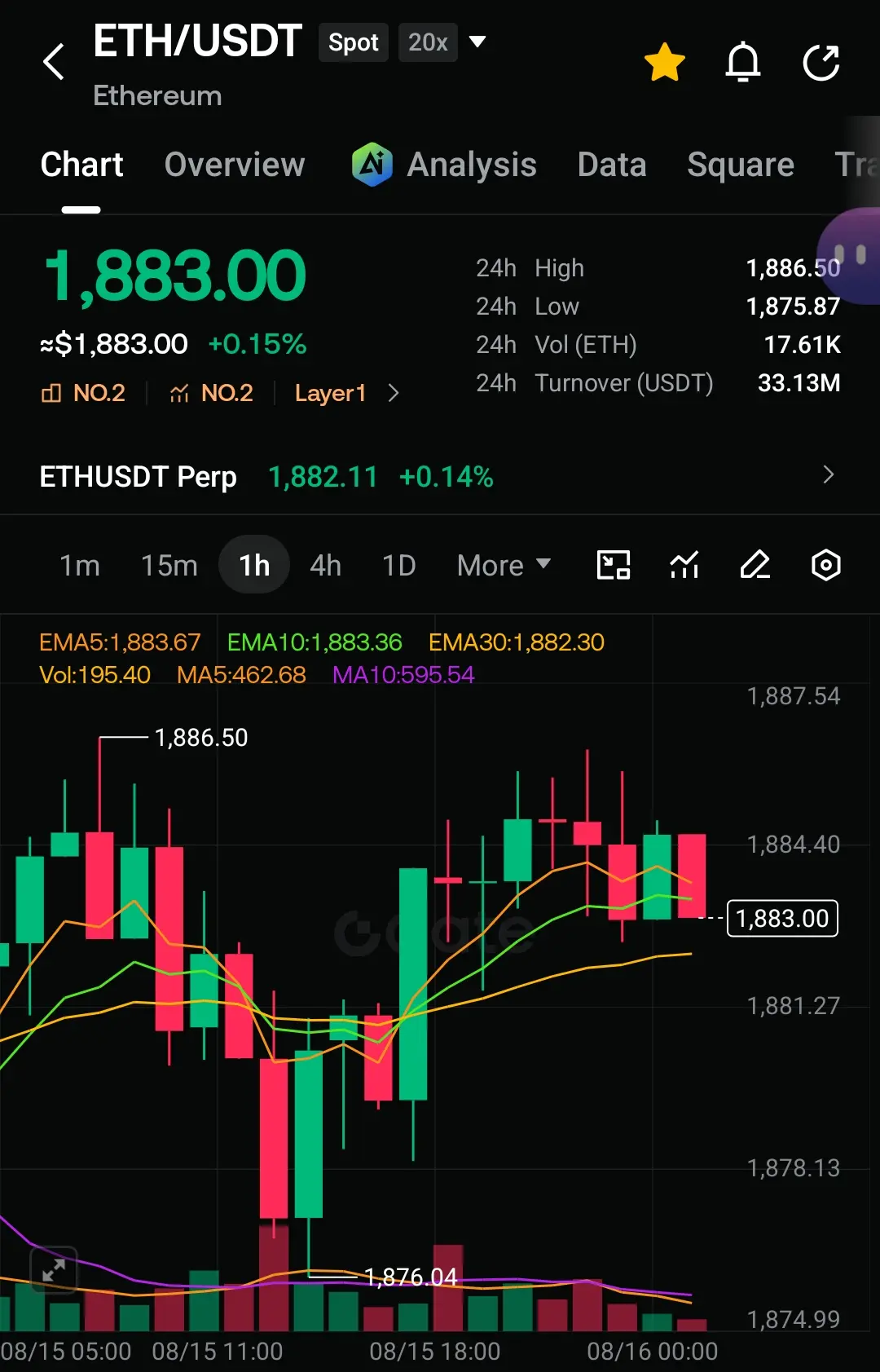Open picture-in-picture chart icon
The image size is (880, 1372).
tap(614, 565)
